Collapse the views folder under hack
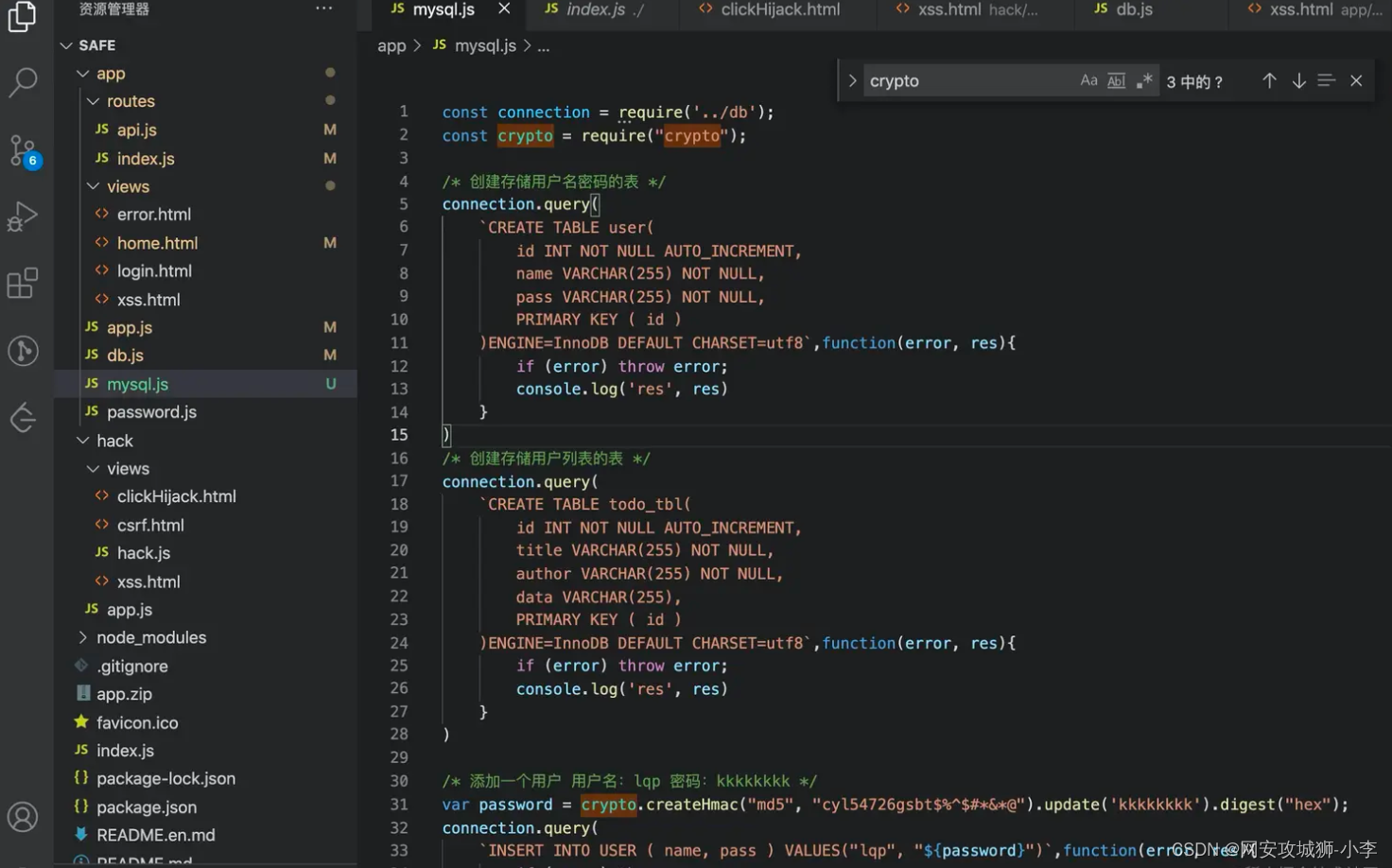Viewport: 1392px width, 868px height. pyautogui.click(x=93, y=469)
